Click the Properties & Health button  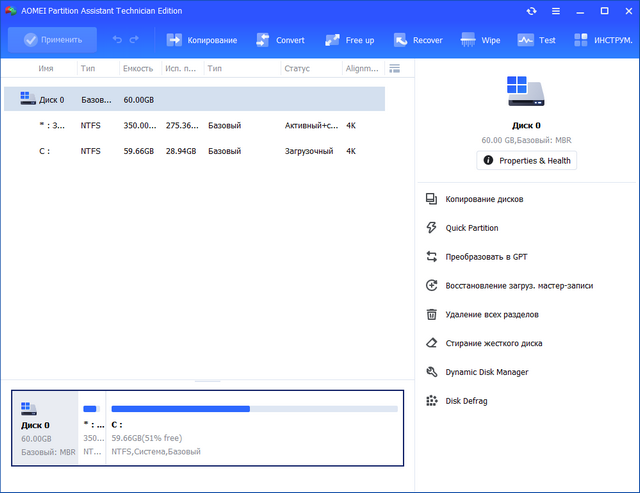526,160
